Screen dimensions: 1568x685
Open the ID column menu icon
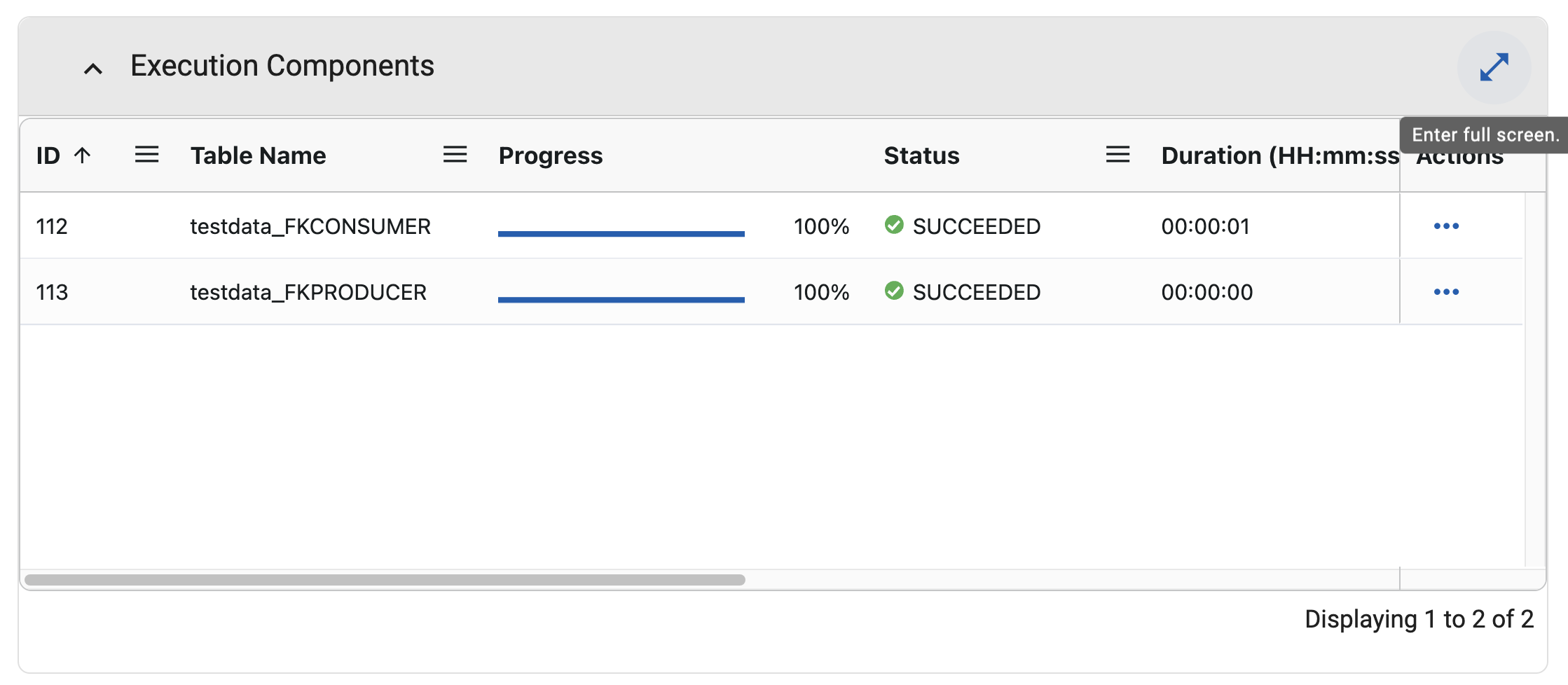pos(146,155)
